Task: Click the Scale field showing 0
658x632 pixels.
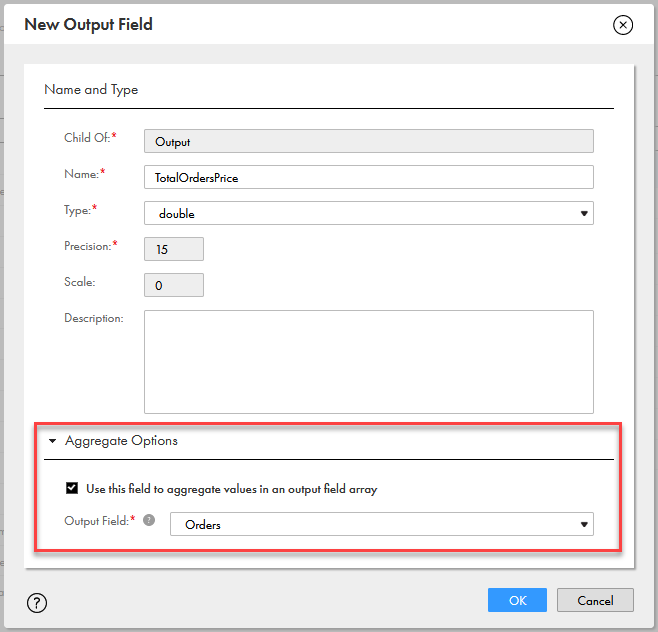Action: click(x=174, y=285)
